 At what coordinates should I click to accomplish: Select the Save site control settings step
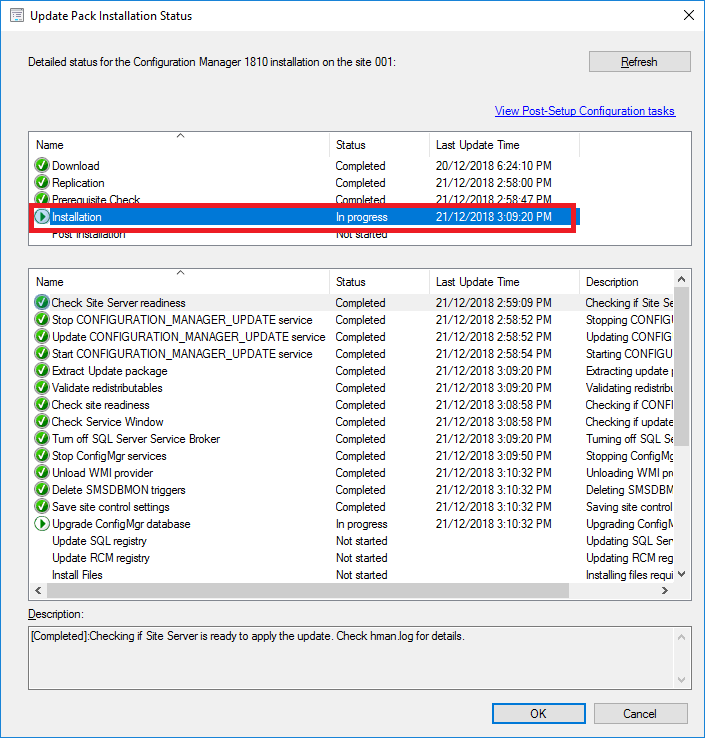click(x=352, y=506)
